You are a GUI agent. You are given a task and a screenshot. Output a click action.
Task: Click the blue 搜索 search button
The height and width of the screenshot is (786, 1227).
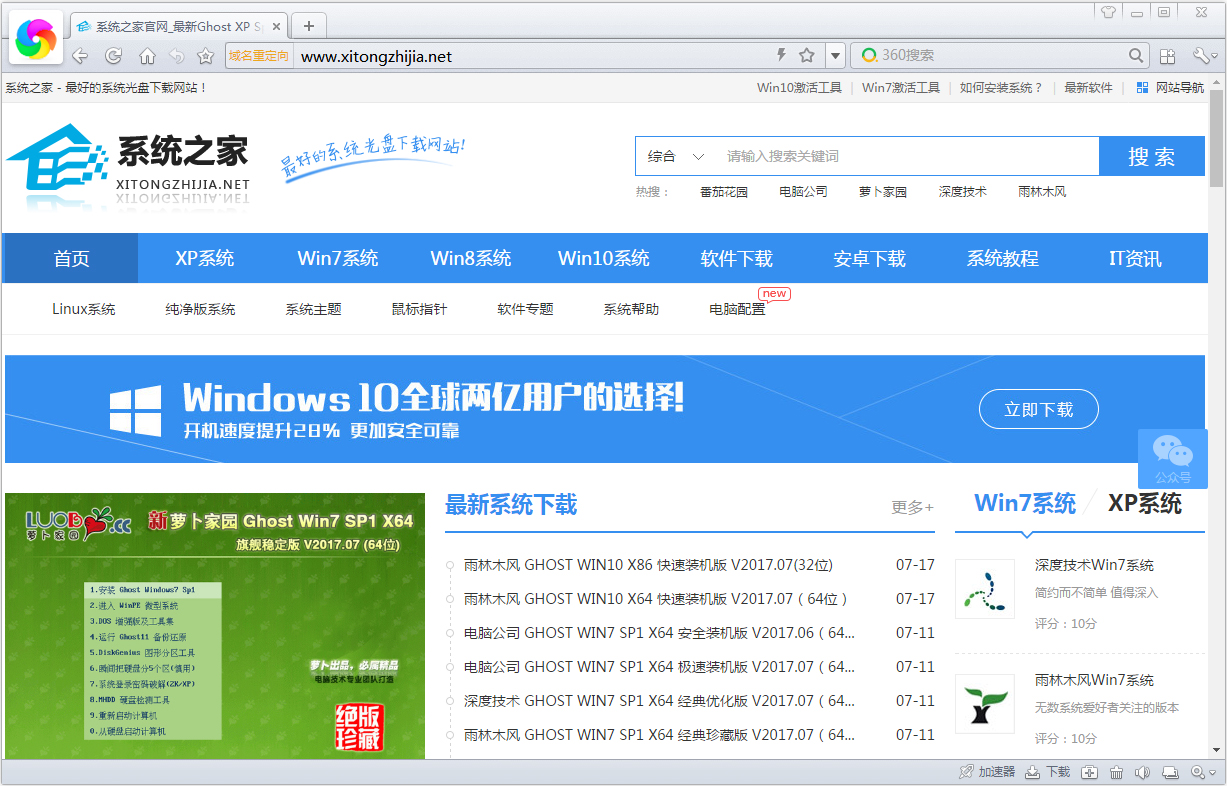point(1151,156)
